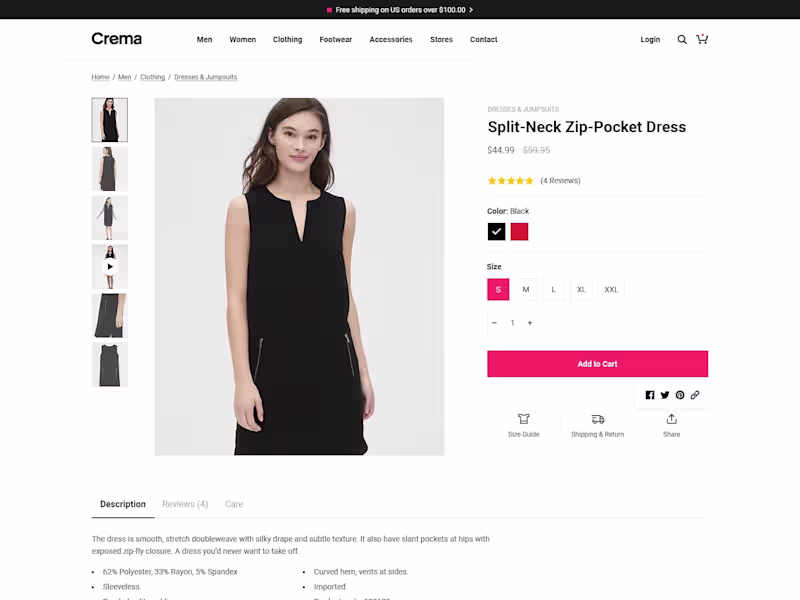The height and width of the screenshot is (600, 800).
Task: Select size XL option
Action: pos(581,290)
